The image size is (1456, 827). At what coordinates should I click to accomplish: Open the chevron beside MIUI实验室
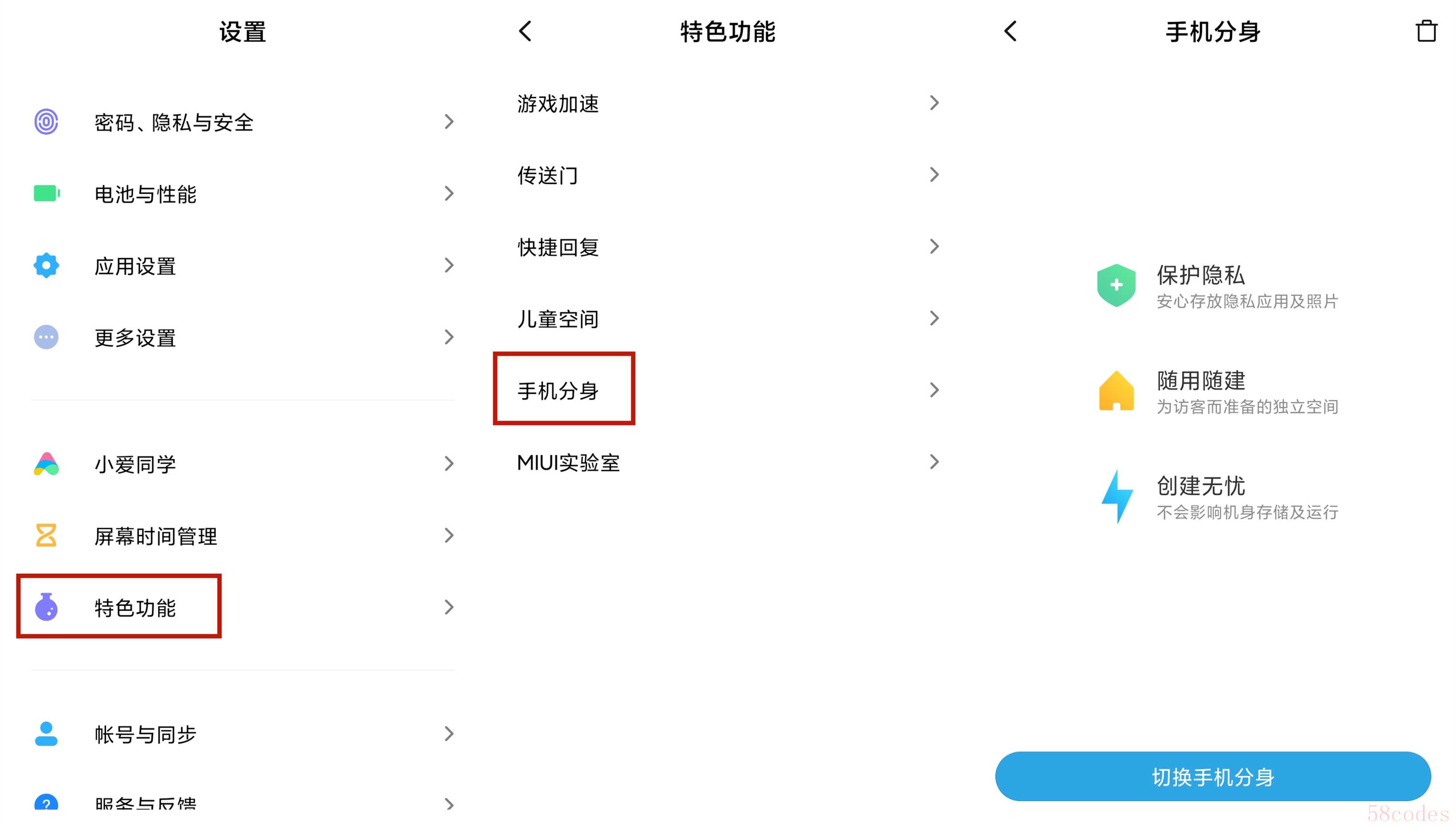[x=934, y=462]
